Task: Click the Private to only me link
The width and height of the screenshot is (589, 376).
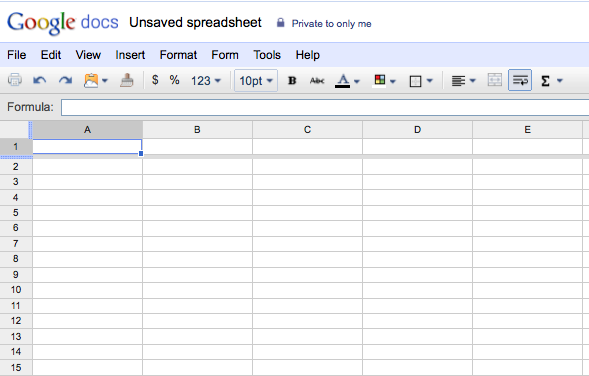Action: point(331,24)
